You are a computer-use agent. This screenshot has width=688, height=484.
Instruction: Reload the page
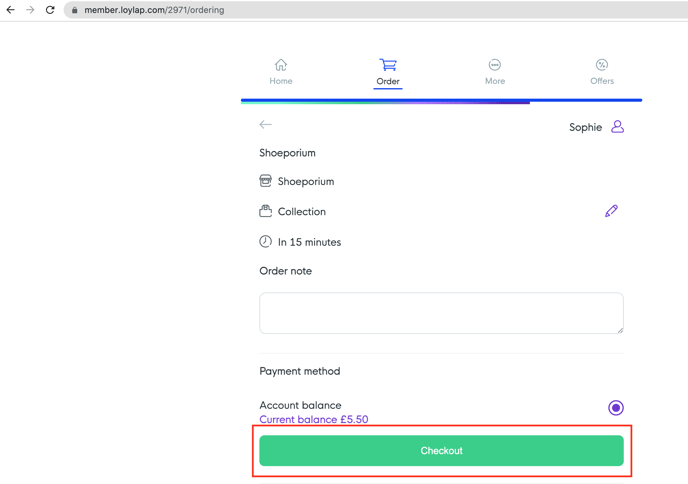(50, 10)
